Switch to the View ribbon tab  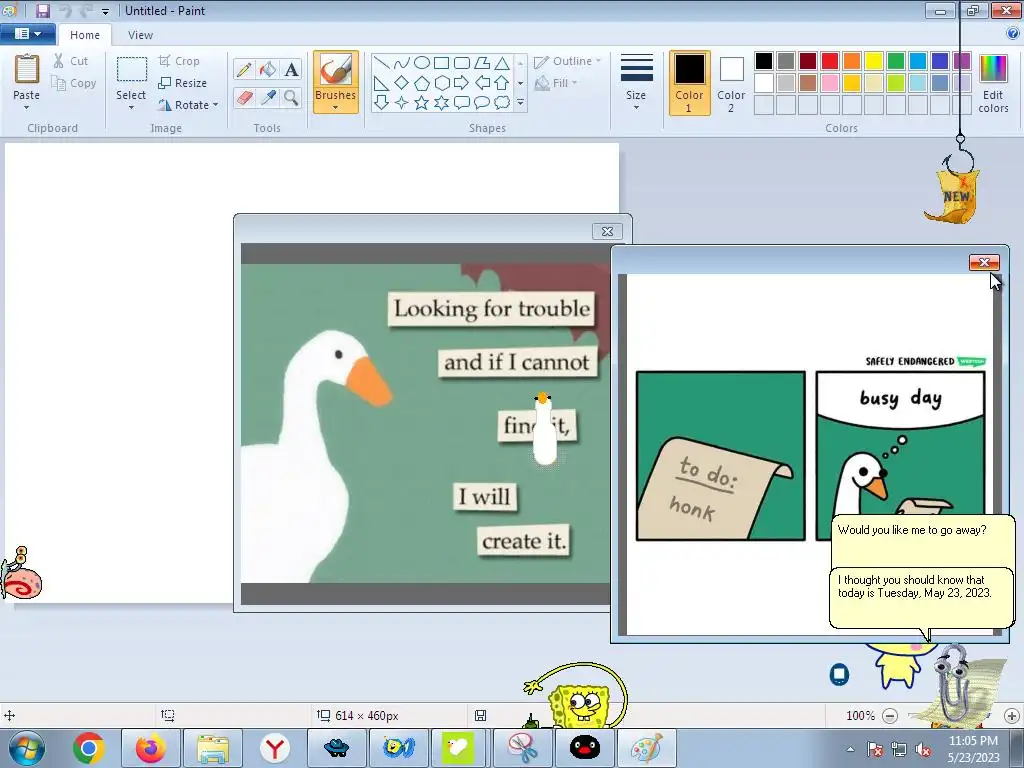pos(140,35)
